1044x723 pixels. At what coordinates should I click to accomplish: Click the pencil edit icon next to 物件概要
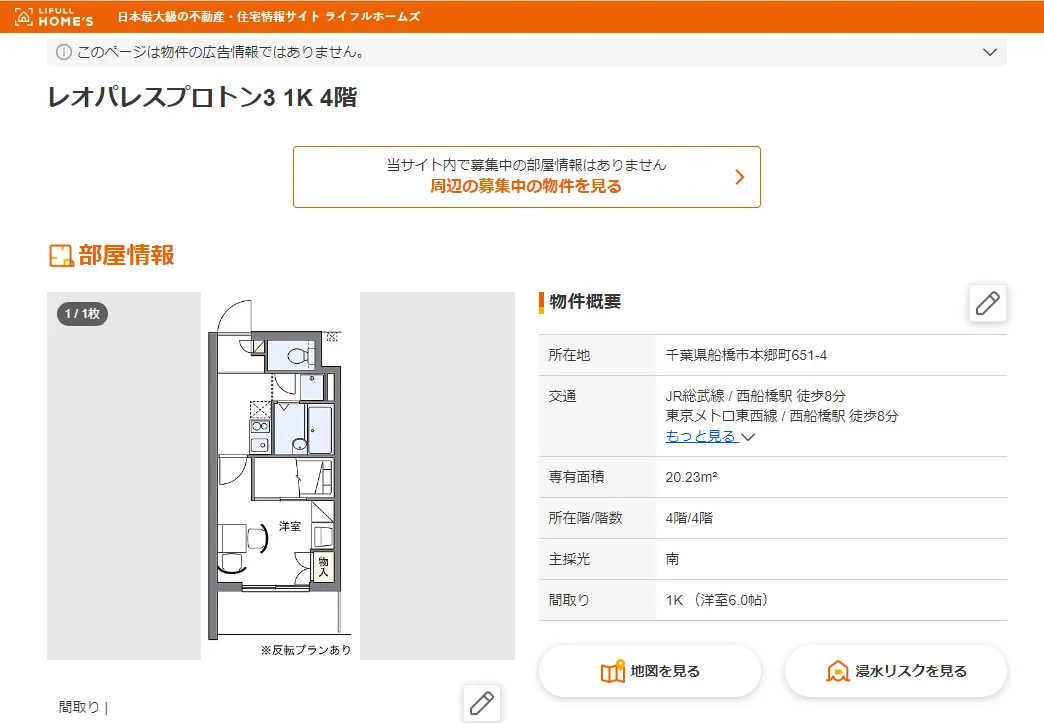click(987, 303)
